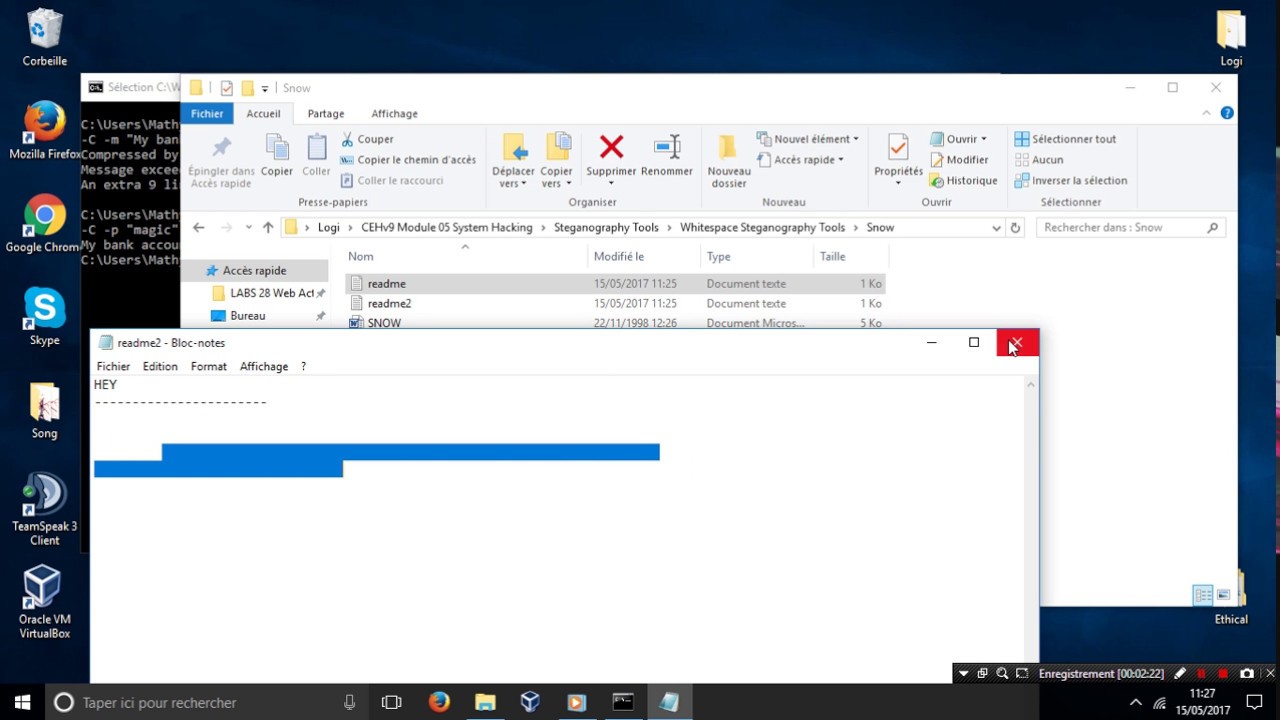Open Propriétés icon in ribbon
1280x720 pixels.
pyautogui.click(x=897, y=149)
